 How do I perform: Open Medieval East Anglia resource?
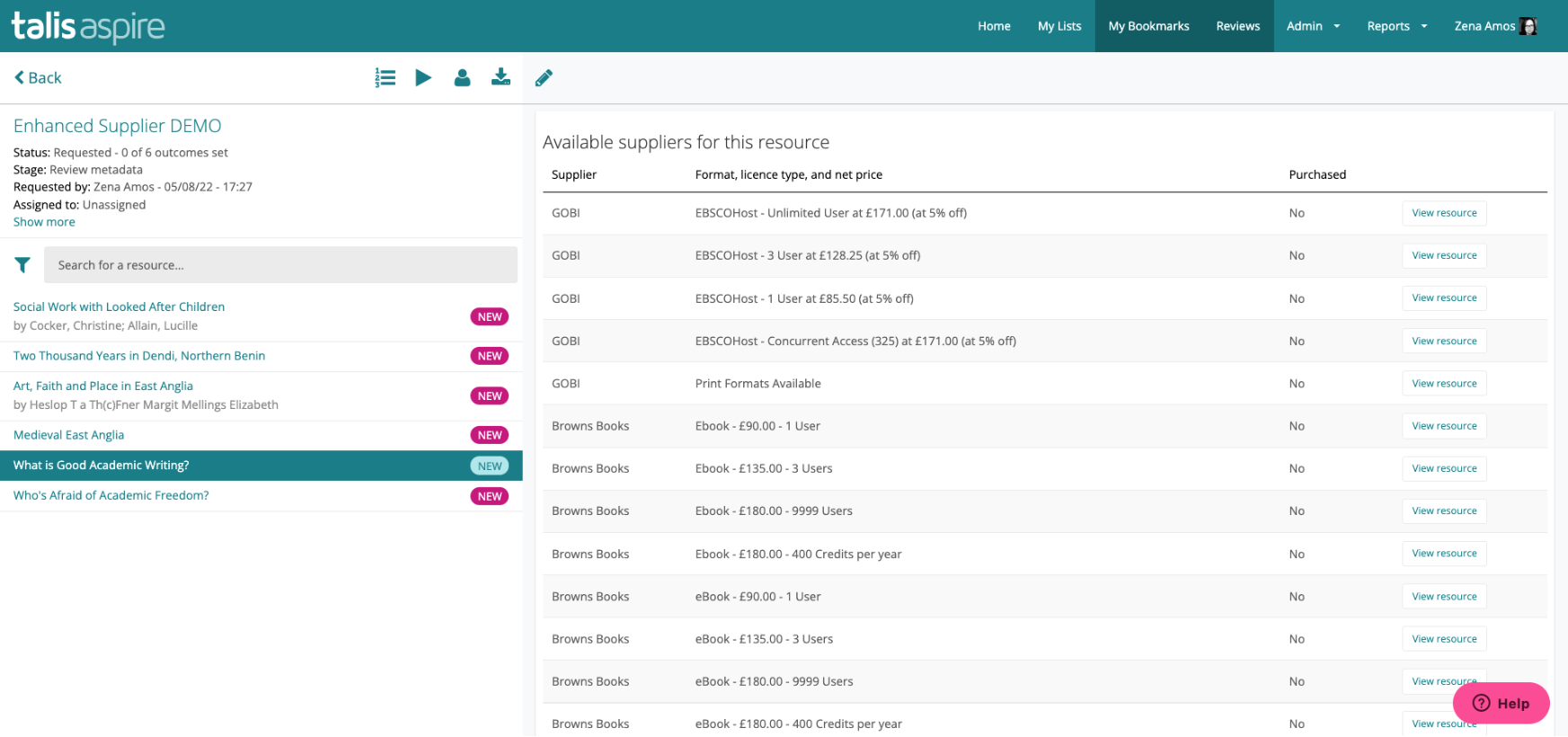click(69, 435)
